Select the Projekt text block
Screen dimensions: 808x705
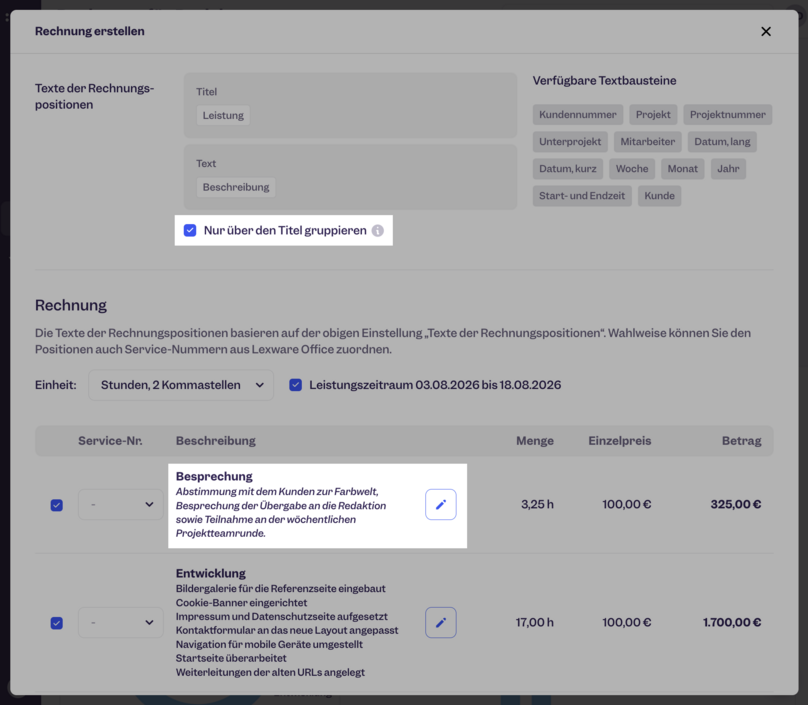(653, 114)
